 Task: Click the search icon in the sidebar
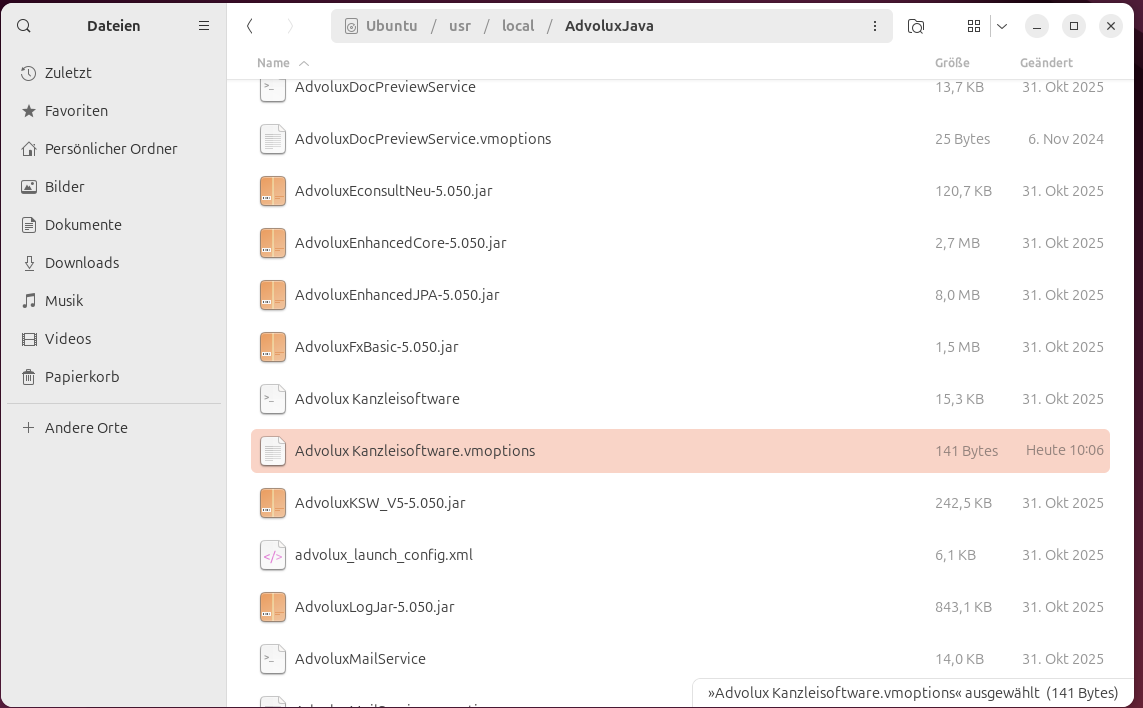tap(24, 26)
